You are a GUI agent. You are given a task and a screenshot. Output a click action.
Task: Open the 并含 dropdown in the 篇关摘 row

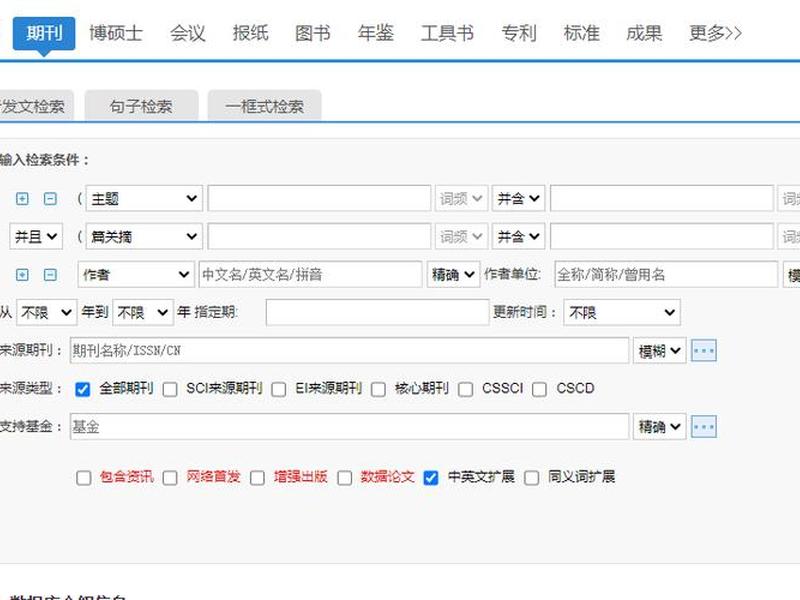point(518,236)
